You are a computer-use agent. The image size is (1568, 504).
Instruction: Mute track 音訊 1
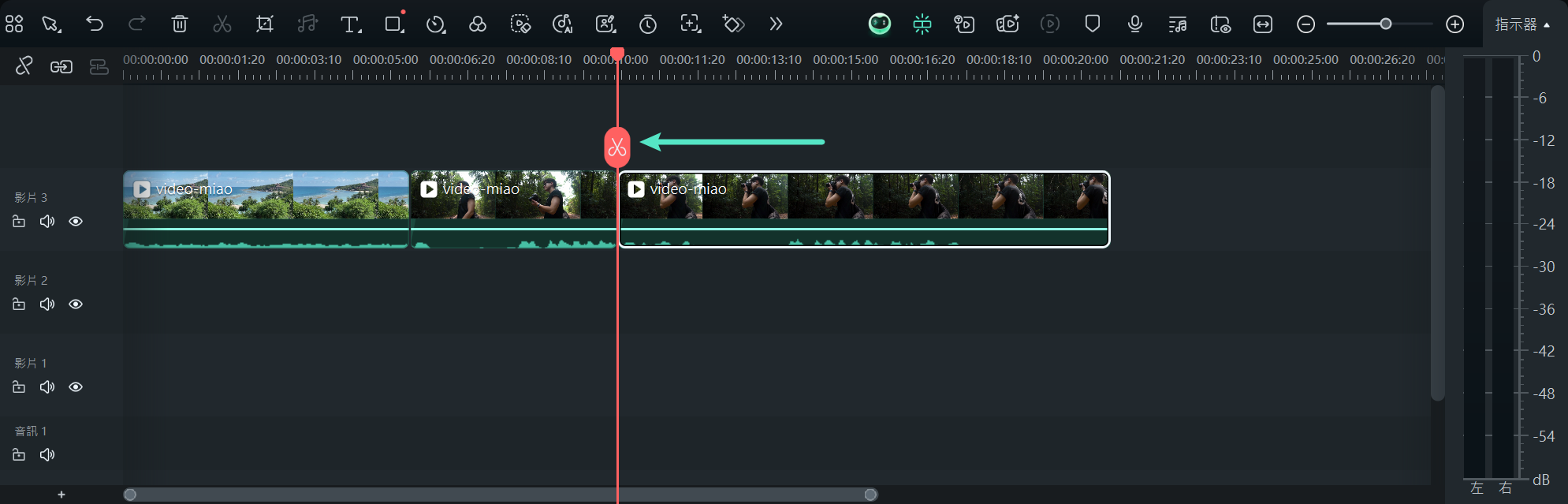pyautogui.click(x=47, y=455)
